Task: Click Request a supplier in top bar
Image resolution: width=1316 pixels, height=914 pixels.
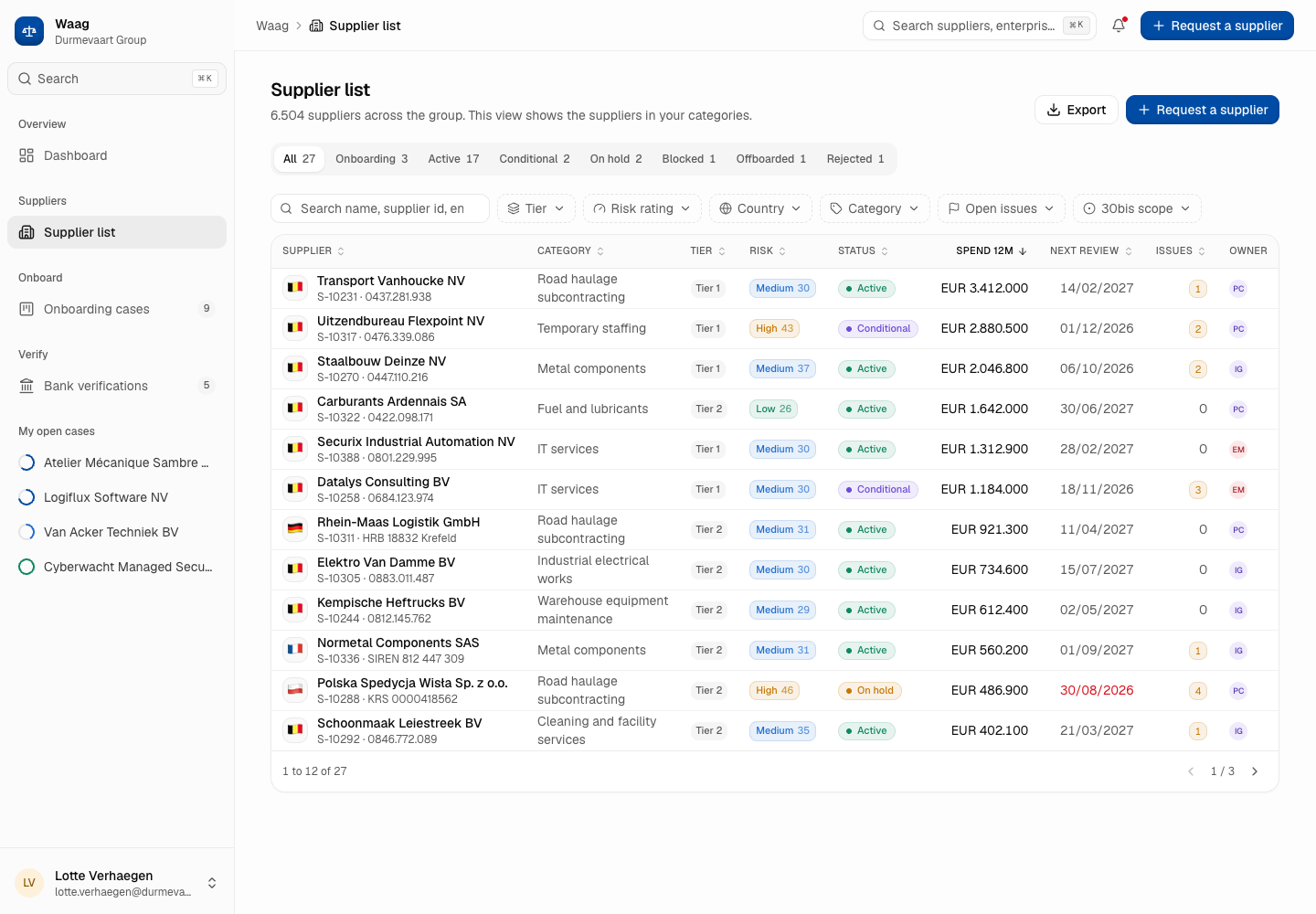Action: (1217, 26)
